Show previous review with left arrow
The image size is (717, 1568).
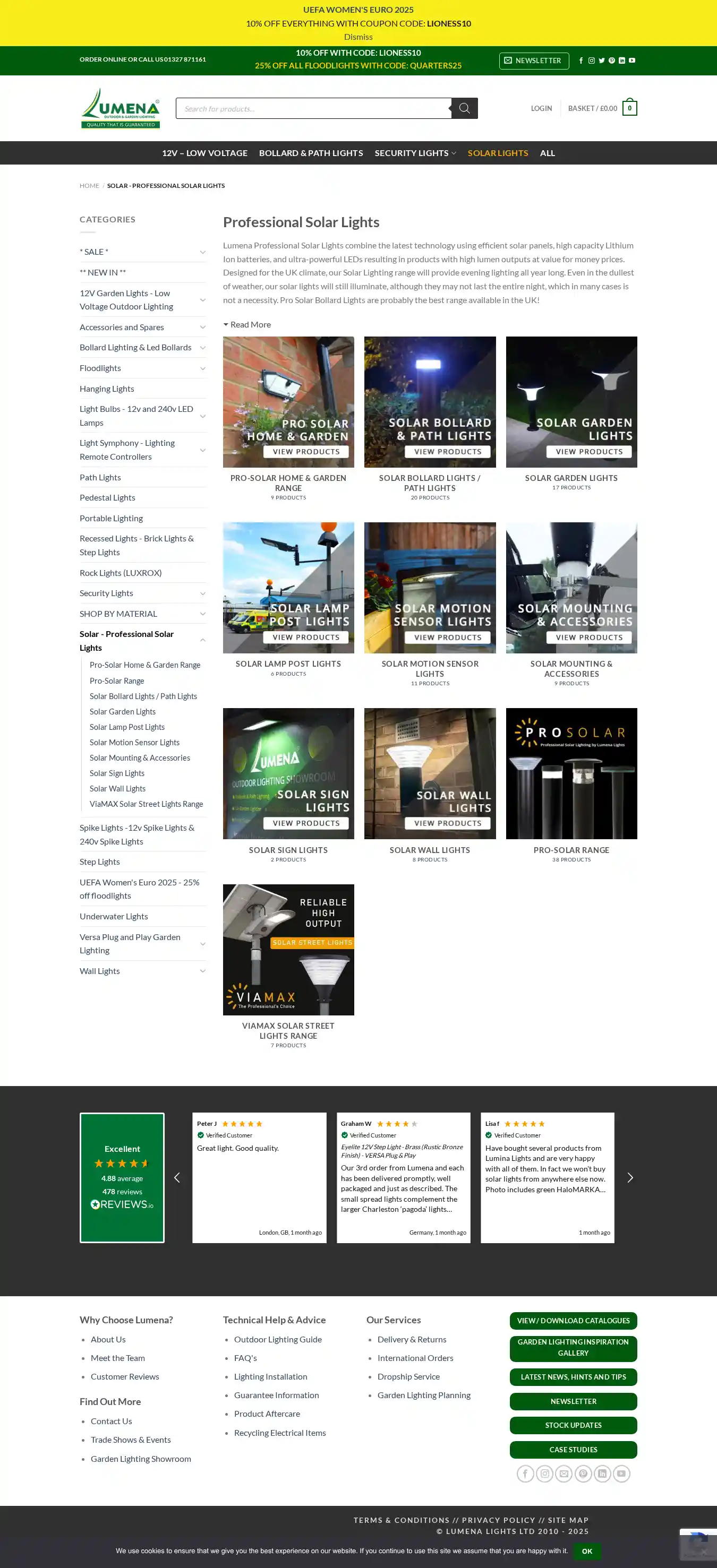[177, 1178]
